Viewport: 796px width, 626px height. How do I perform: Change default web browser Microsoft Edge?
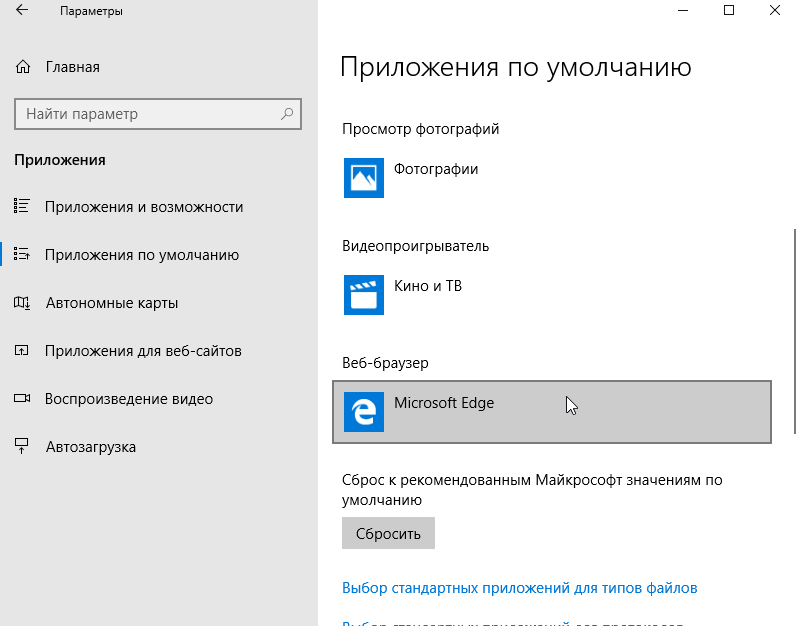coord(552,412)
